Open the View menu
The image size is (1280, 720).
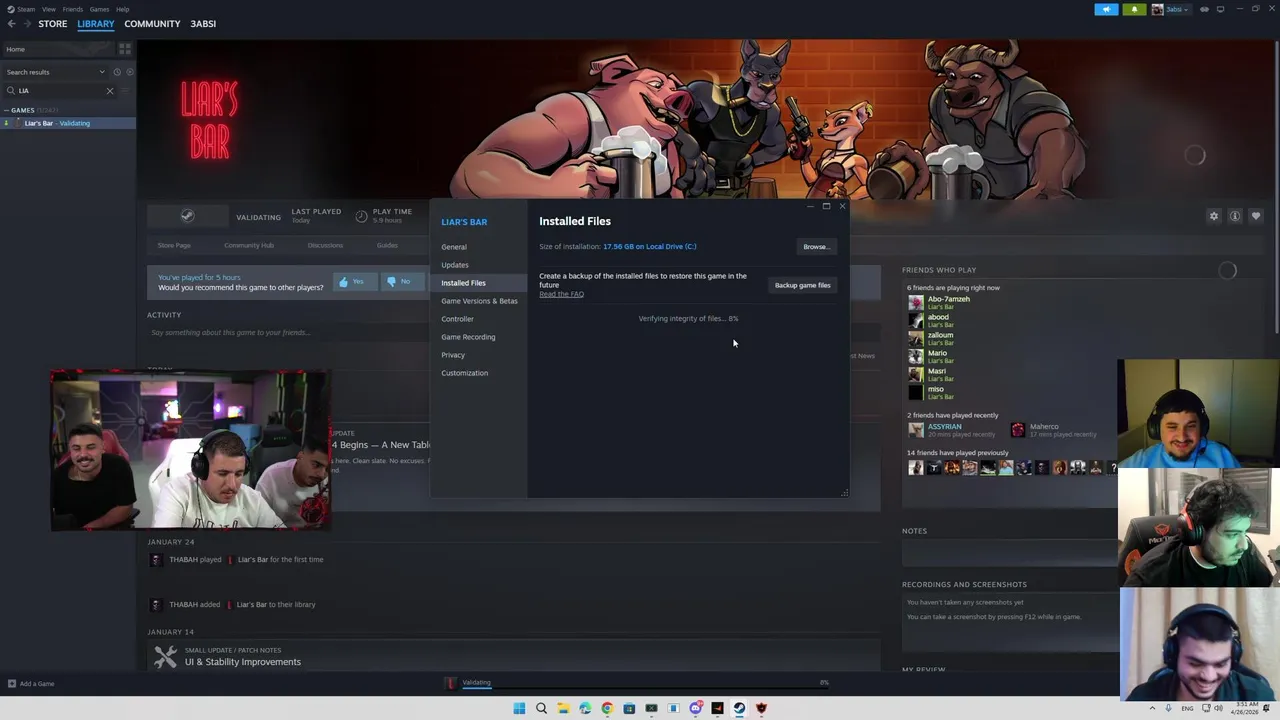click(x=48, y=9)
